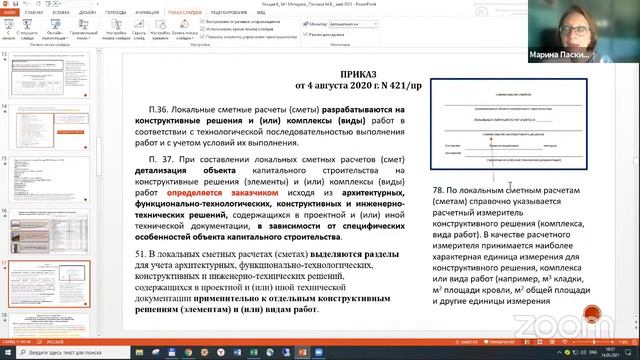The width and height of the screenshot is (640, 360).
Task: Open Word from the taskbar
Action: point(237,352)
